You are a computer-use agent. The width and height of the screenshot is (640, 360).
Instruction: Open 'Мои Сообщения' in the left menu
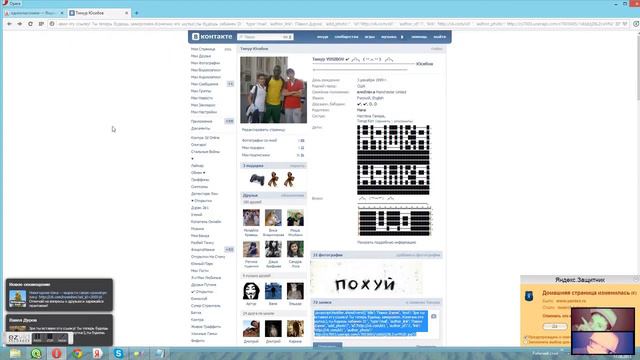coord(204,84)
